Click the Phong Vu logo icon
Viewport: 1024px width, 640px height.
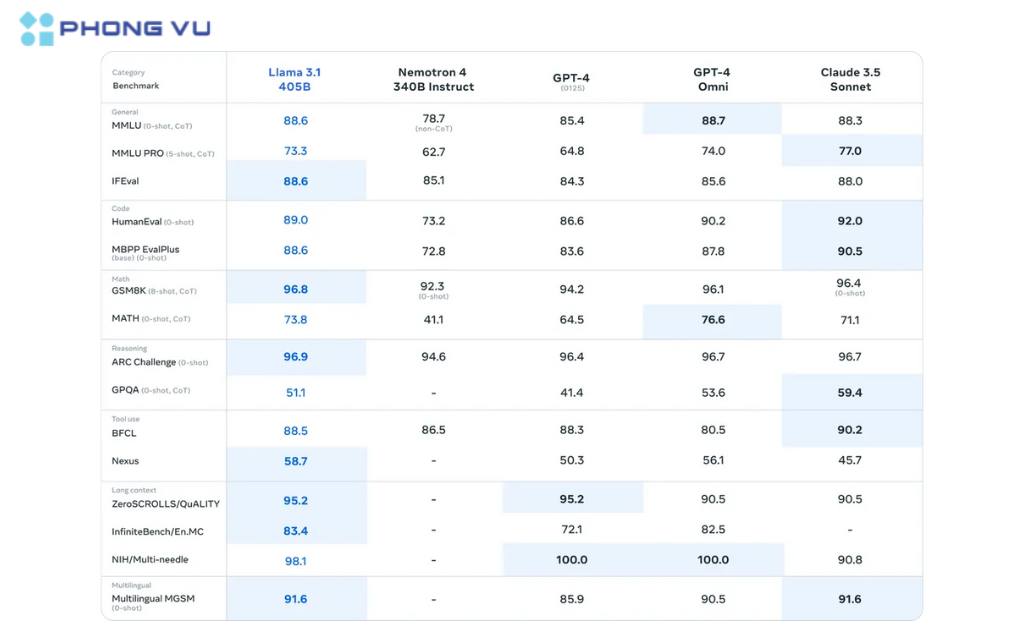click(37, 29)
